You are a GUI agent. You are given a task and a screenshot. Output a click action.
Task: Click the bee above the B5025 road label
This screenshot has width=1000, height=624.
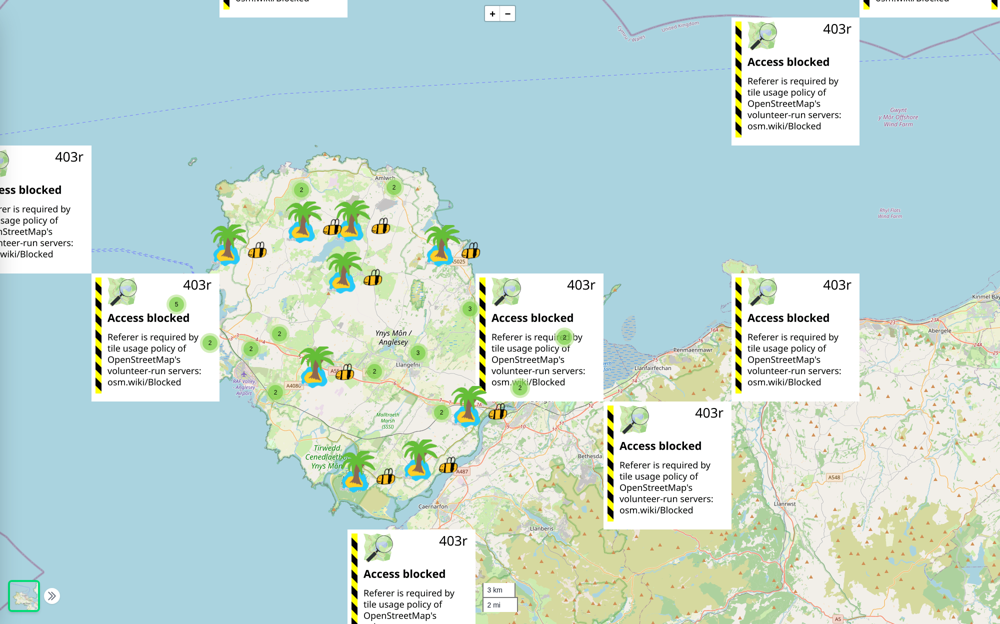point(471,250)
